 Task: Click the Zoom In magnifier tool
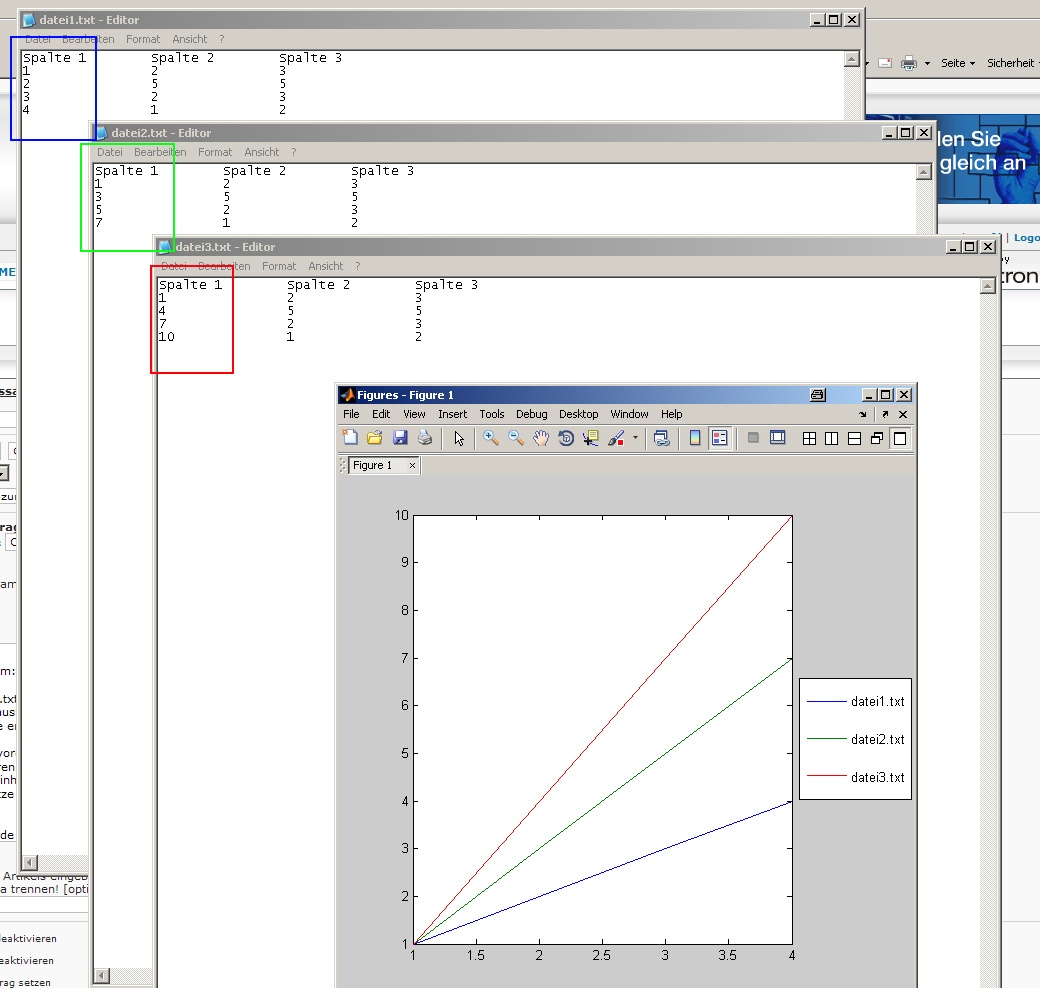(x=491, y=438)
